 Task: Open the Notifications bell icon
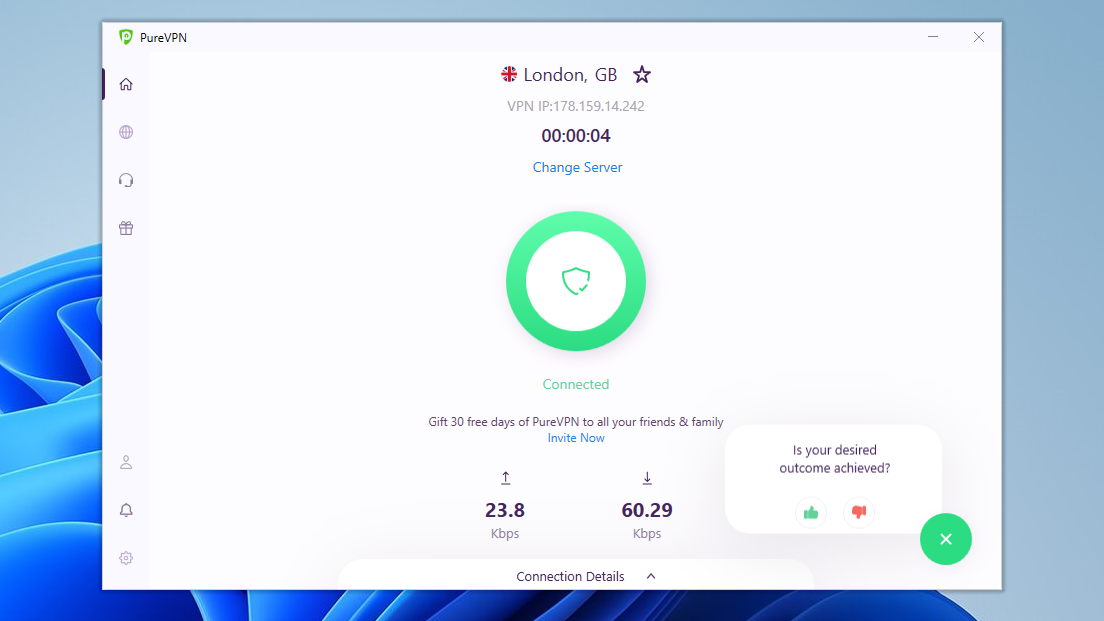coord(126,510)
